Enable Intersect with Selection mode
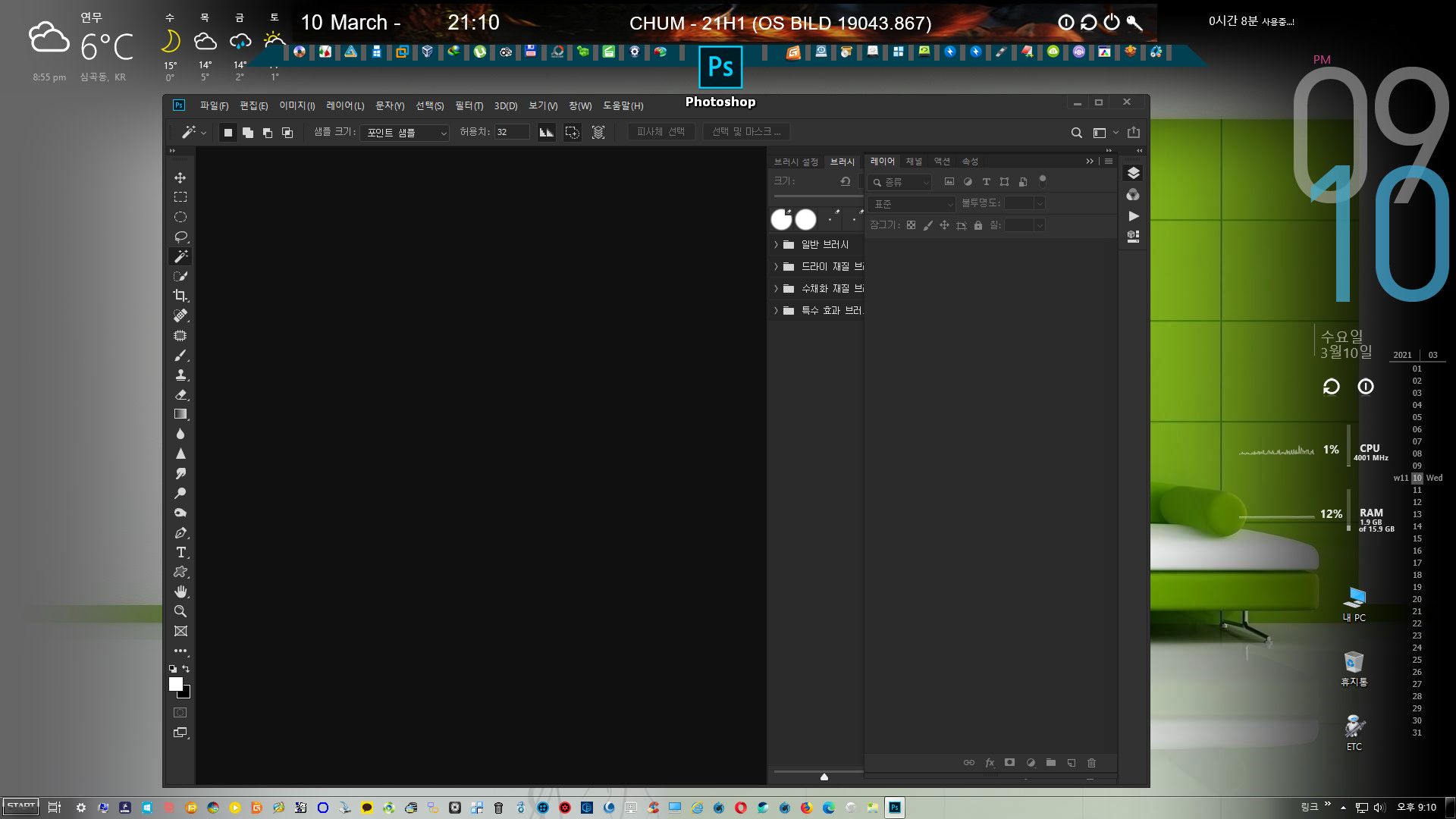The image size is (1456, 819). point(287,133)
